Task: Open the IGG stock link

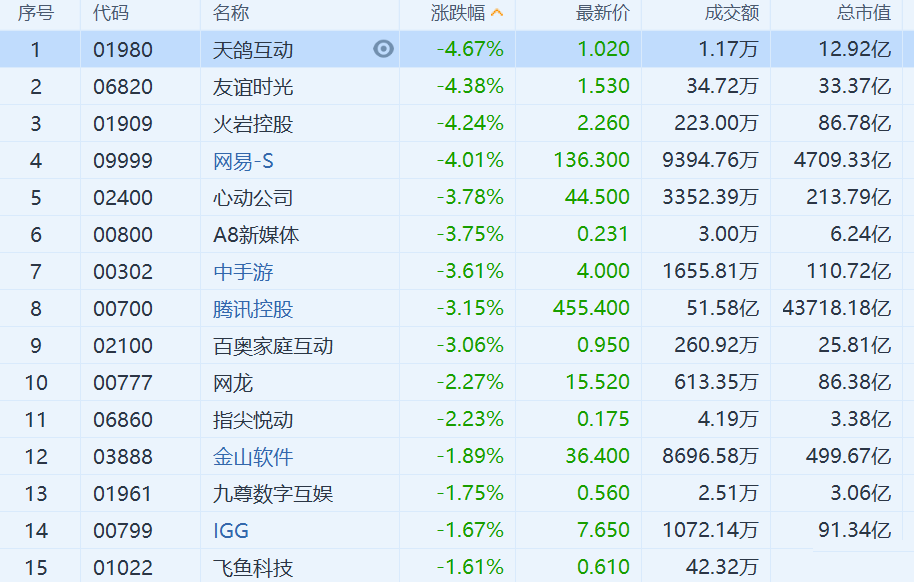Action: pyautogui.click(x=231, y=531)
